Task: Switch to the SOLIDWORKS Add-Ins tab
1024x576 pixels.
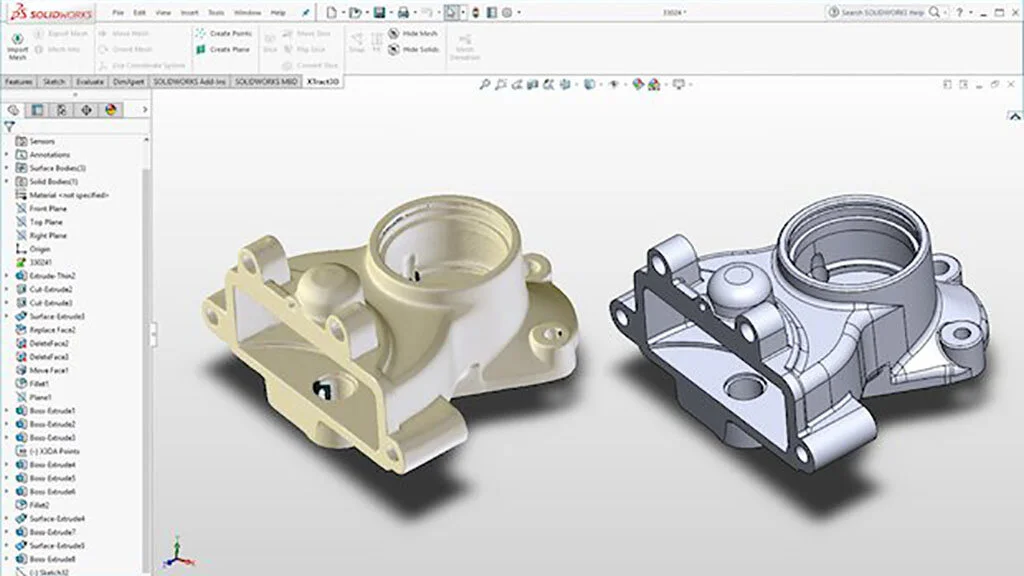Action: pos(189,82)
